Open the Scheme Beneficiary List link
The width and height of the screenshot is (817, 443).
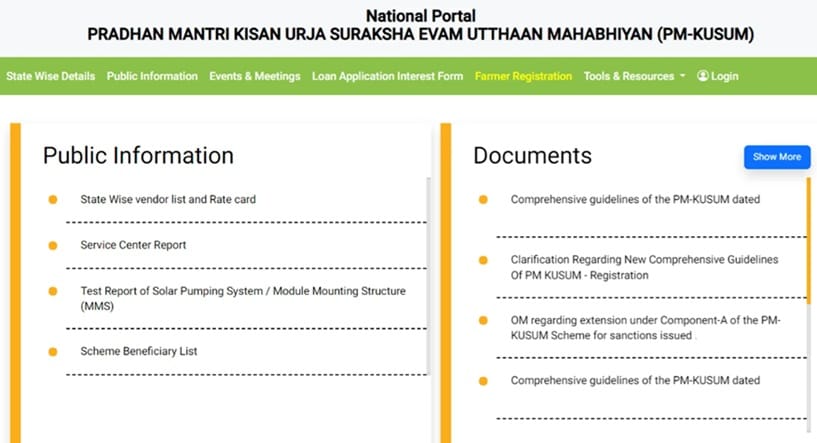pyautogui.click(x=139, y=351)
